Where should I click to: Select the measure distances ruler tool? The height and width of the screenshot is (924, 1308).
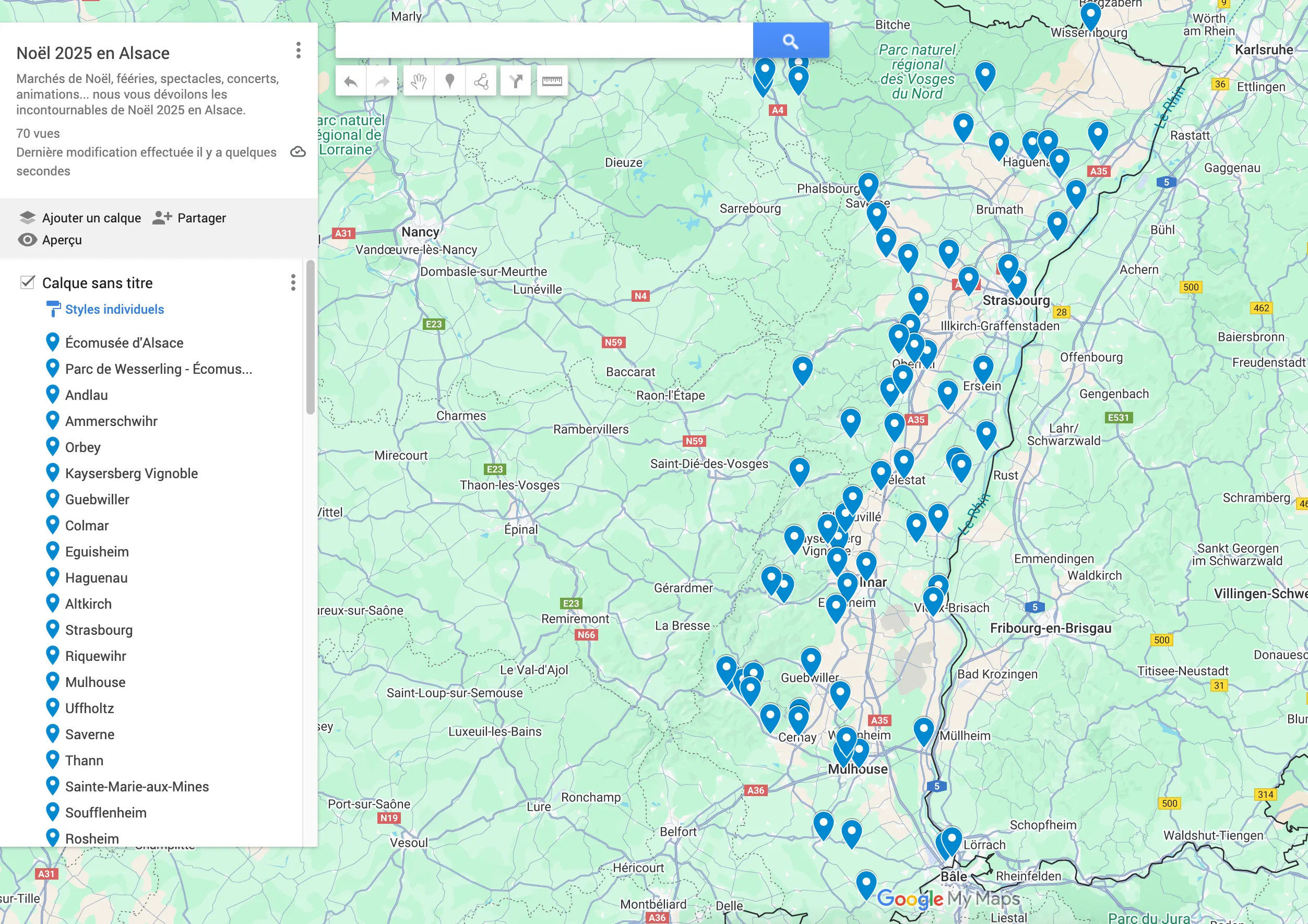pyautogui.click(x=552, y=81)
